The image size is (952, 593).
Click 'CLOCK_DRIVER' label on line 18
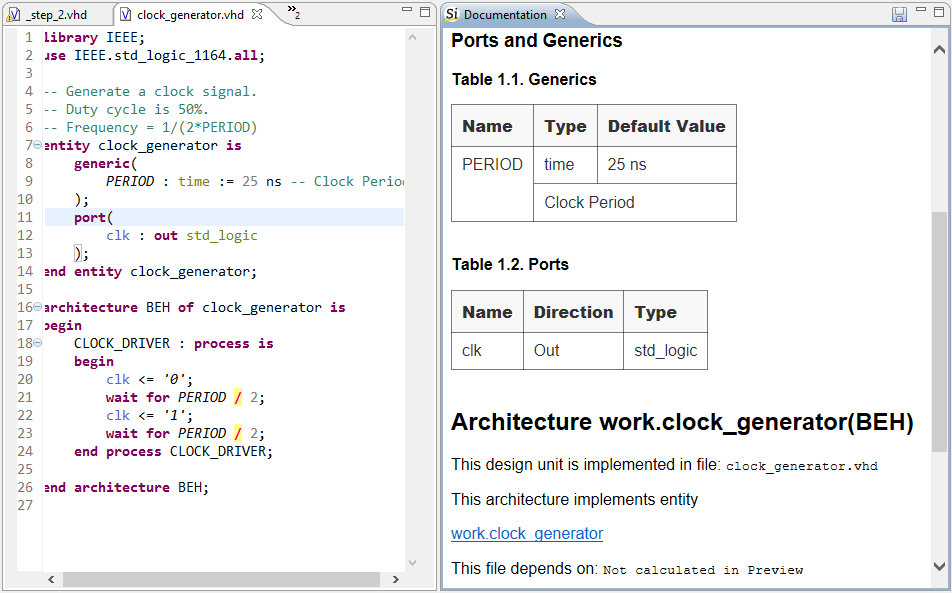122,344
